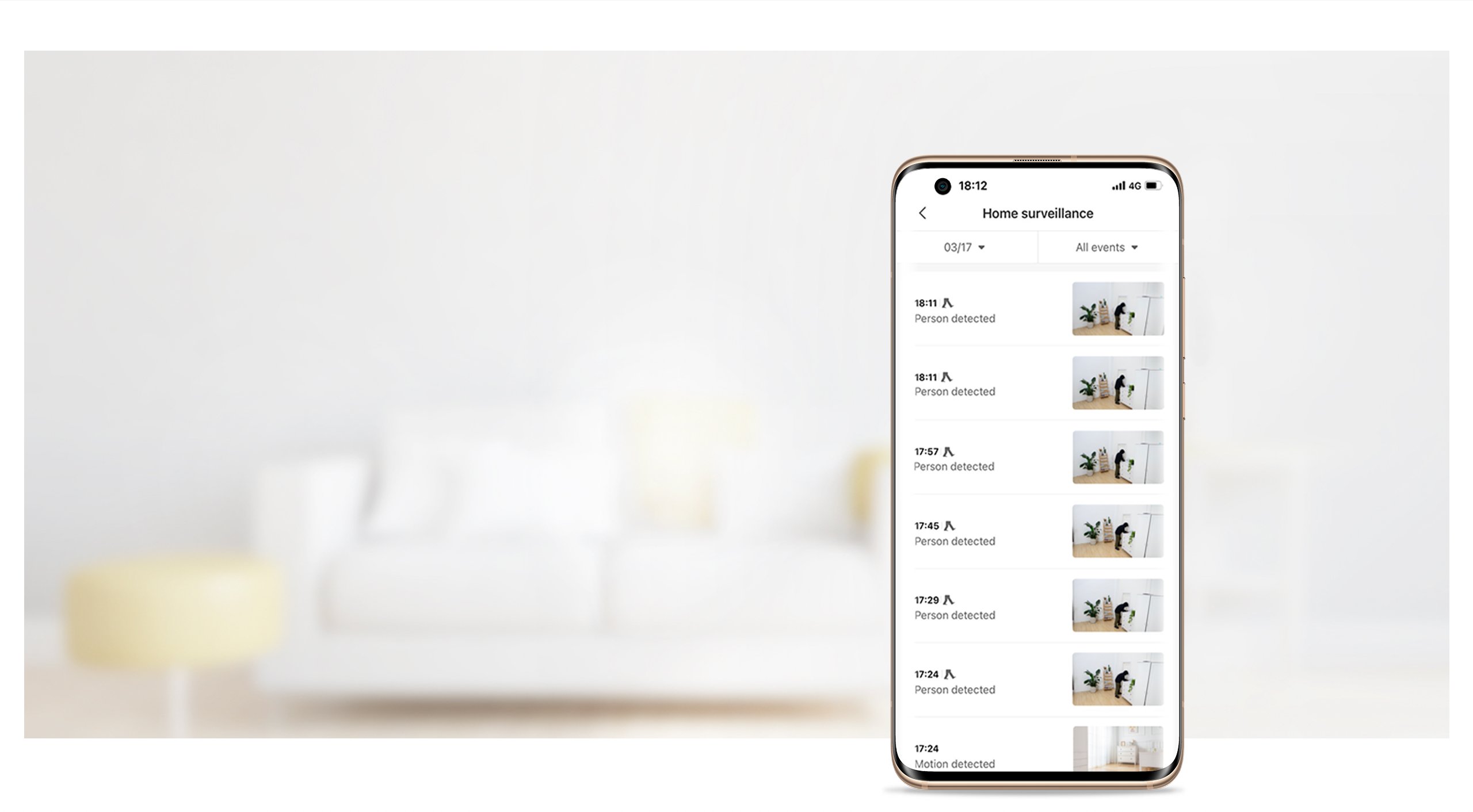Tap the back arrow to go back
The height and width of the screenshot is (812, 1473).
(x=922, y=212)
